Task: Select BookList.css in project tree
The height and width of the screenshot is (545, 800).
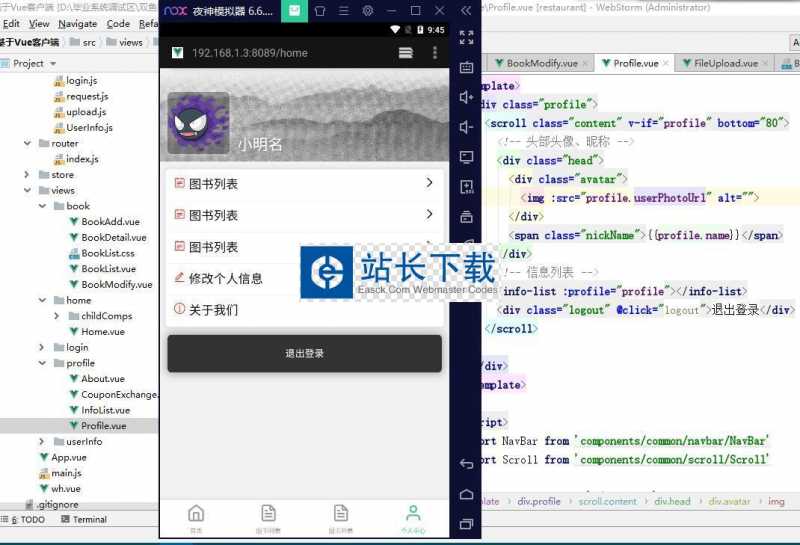Action: pyautogui.click(x=102, y=253)
